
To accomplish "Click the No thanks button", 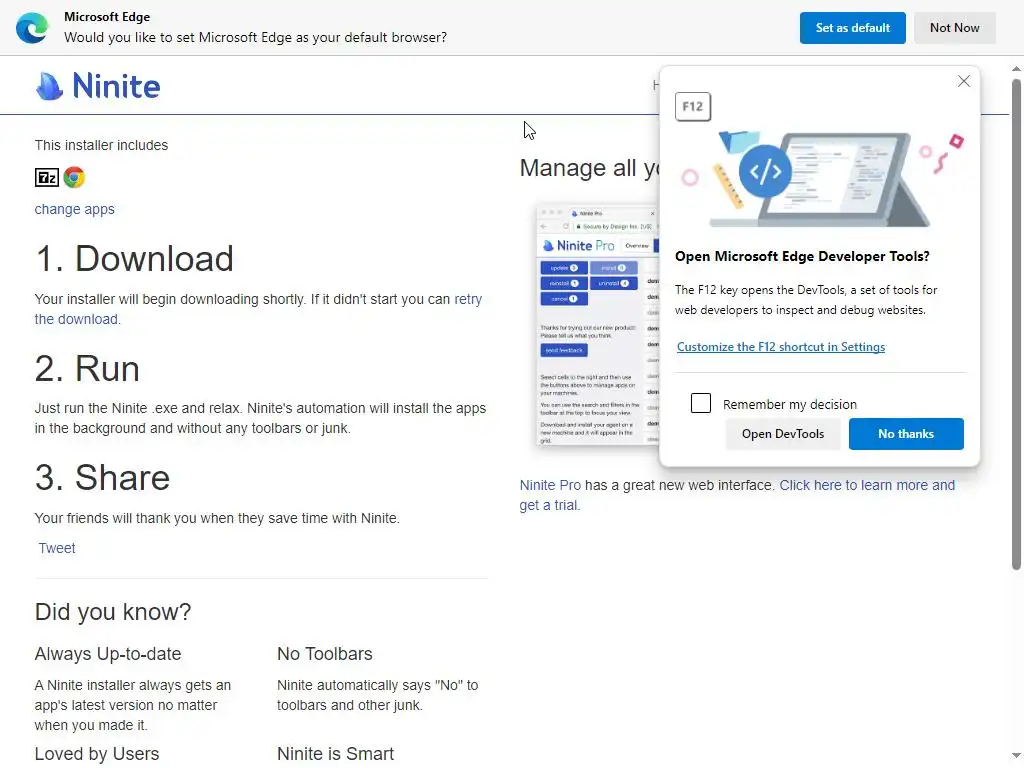I will click(x=906, y=434).
